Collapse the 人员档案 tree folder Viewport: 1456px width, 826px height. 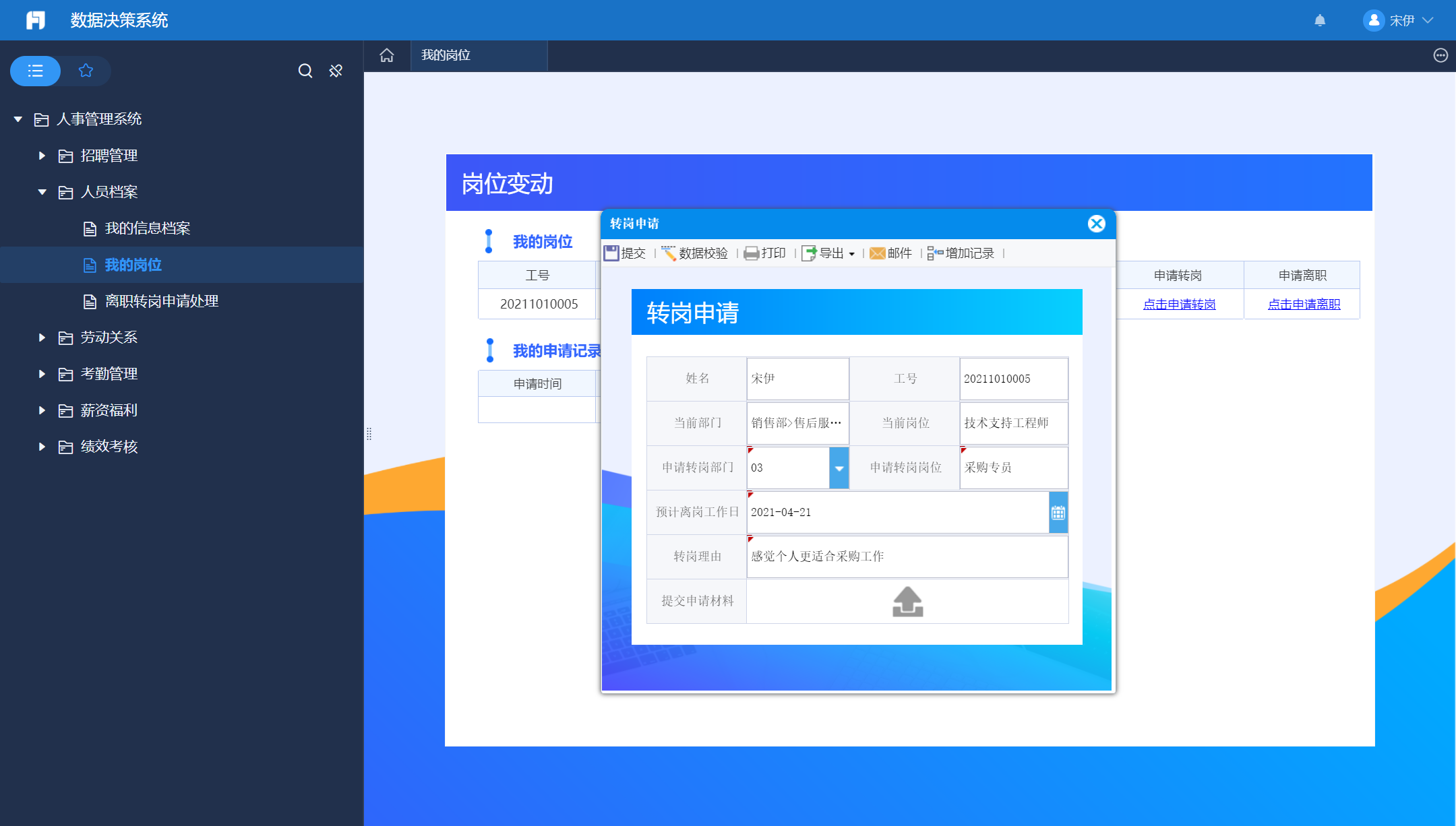coord(42,192)
